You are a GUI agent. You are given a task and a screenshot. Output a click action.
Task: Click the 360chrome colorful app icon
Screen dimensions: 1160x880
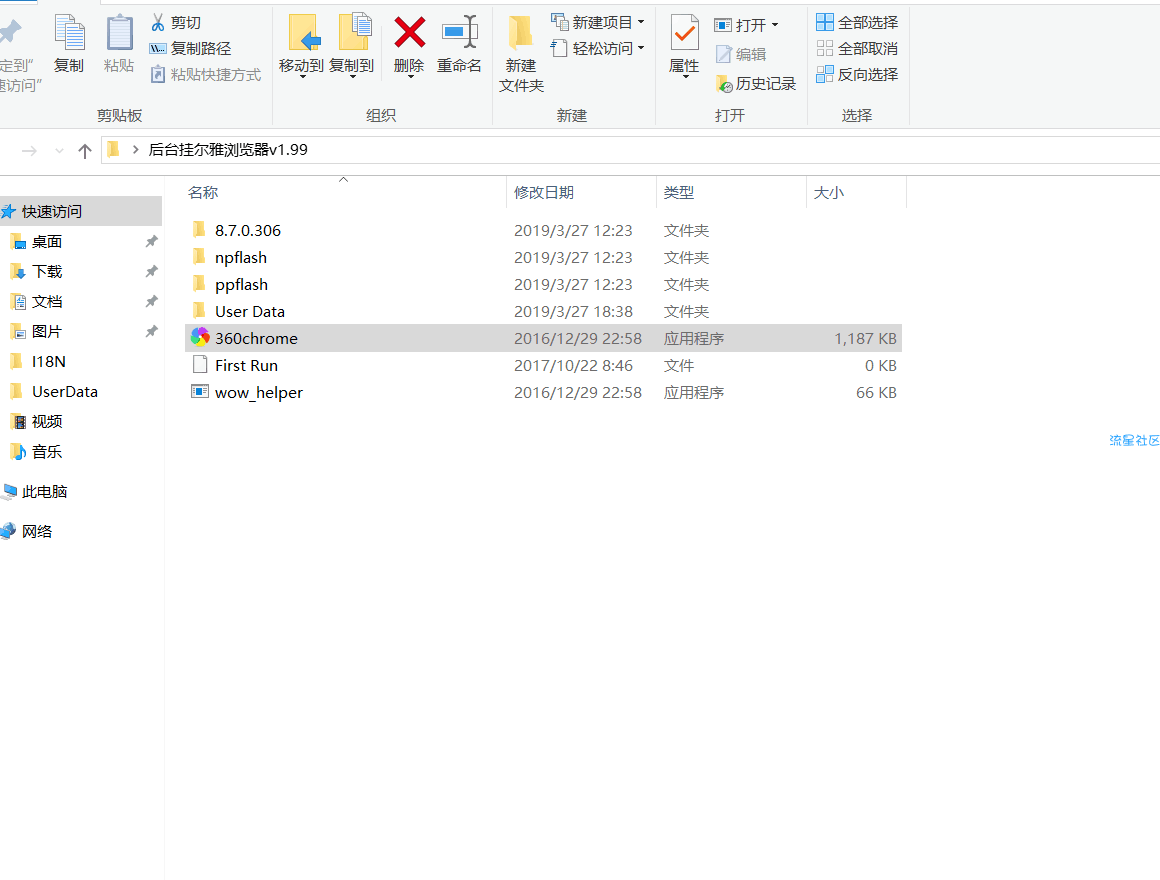[x=200, y=337]
